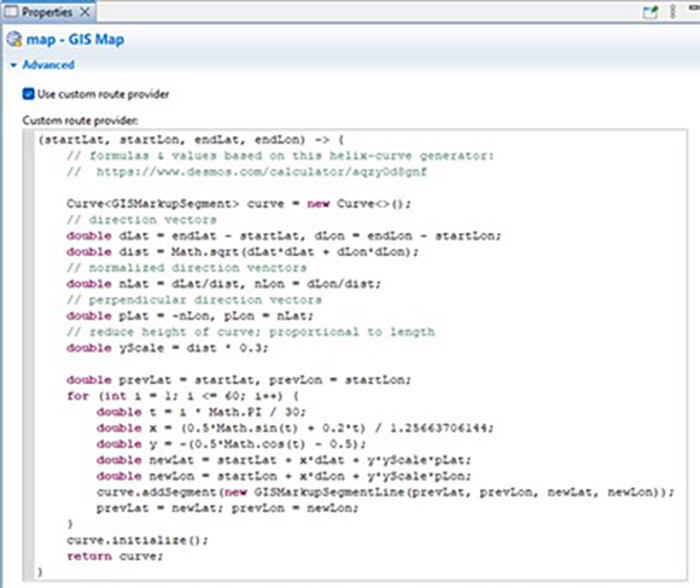Uncheck Use custom route provider
700x588 pixels.
(28, 94)
